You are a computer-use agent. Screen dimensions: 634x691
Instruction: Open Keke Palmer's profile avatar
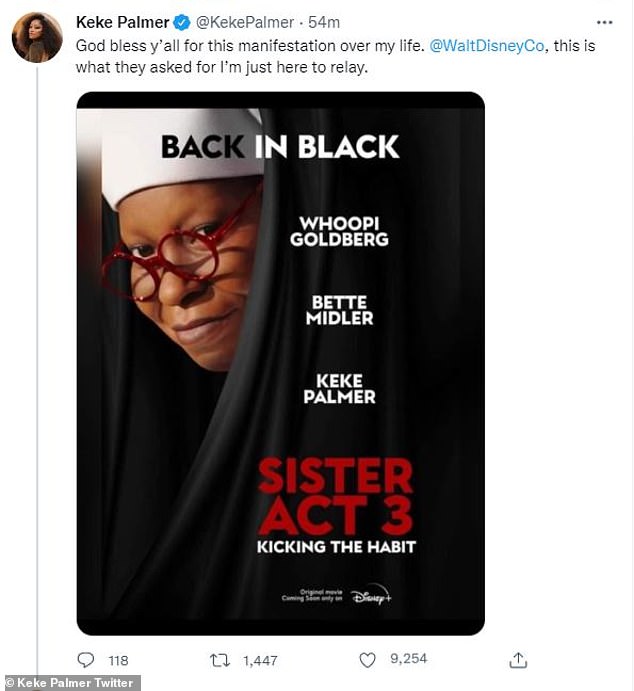coord(37,37)
